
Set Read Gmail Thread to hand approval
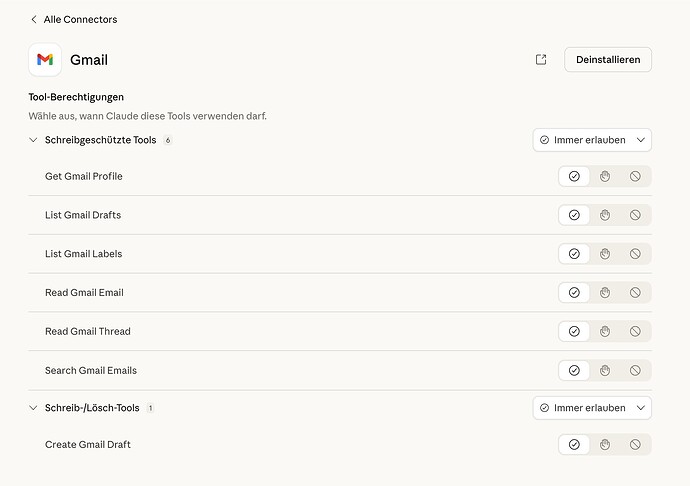tap(605, 332)
